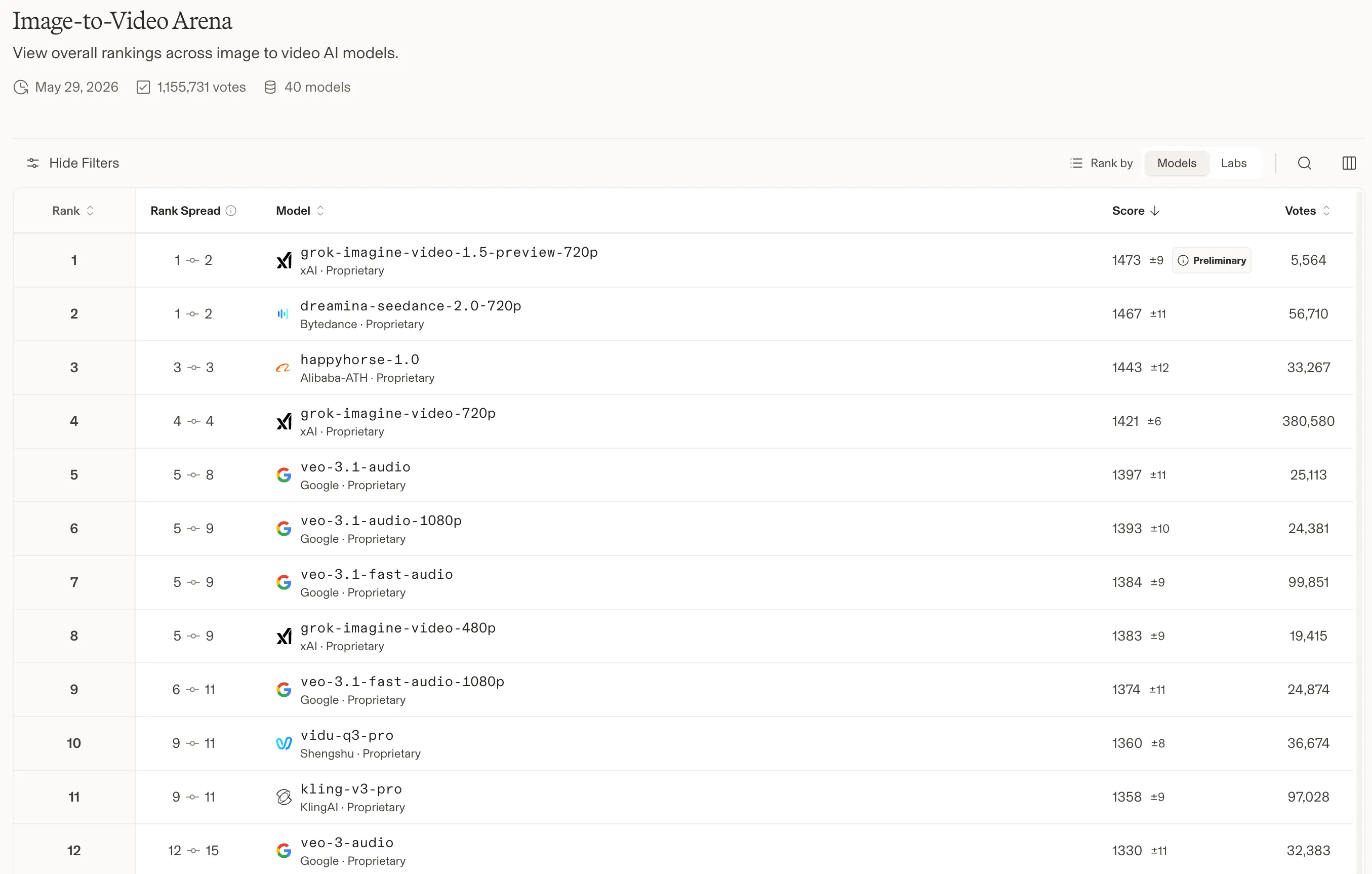Screen dimensions: 1372x874
Task: Open veo-3.1-audio-1080p model link
Action: (x=381, y=521)
